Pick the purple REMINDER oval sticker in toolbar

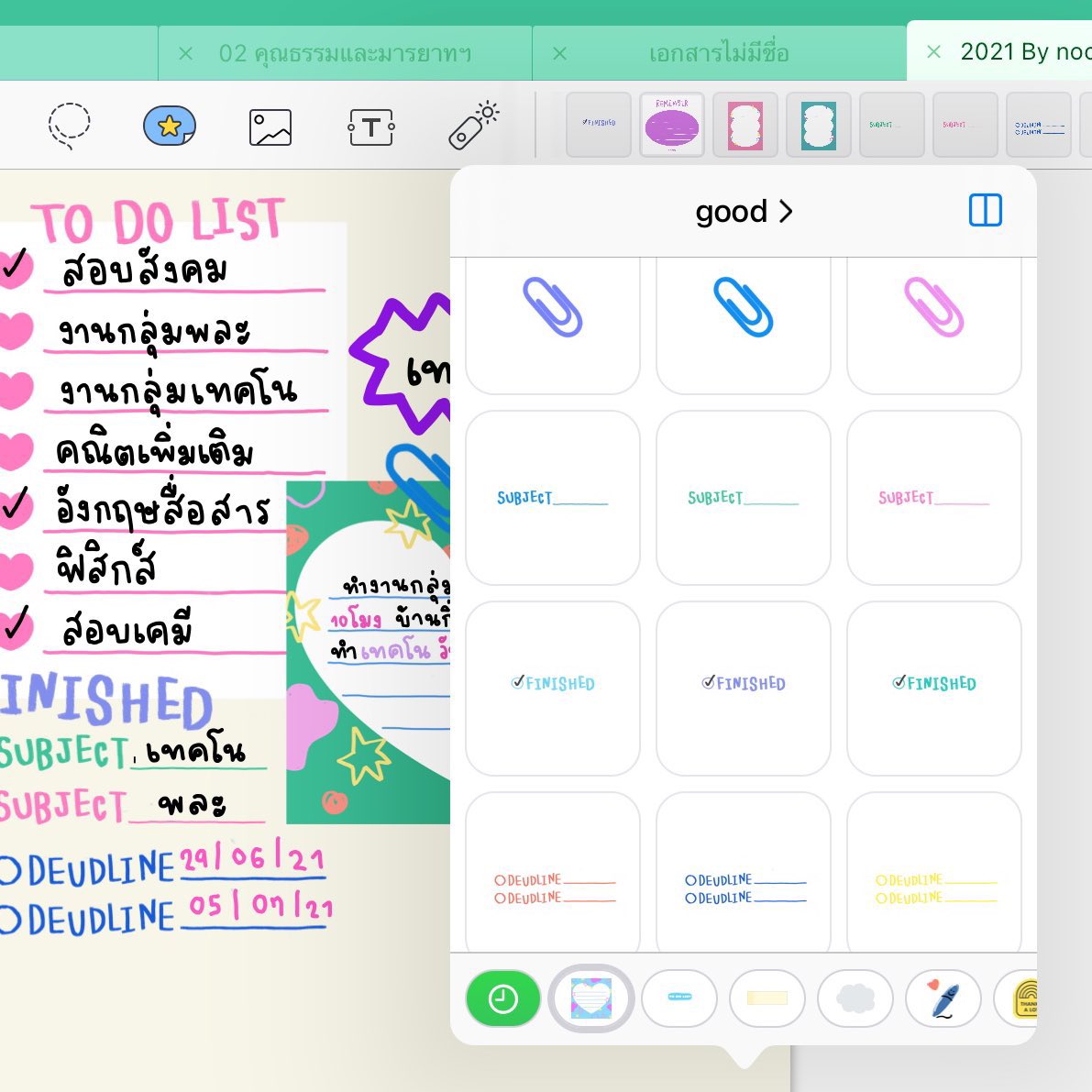click(672, 124)
